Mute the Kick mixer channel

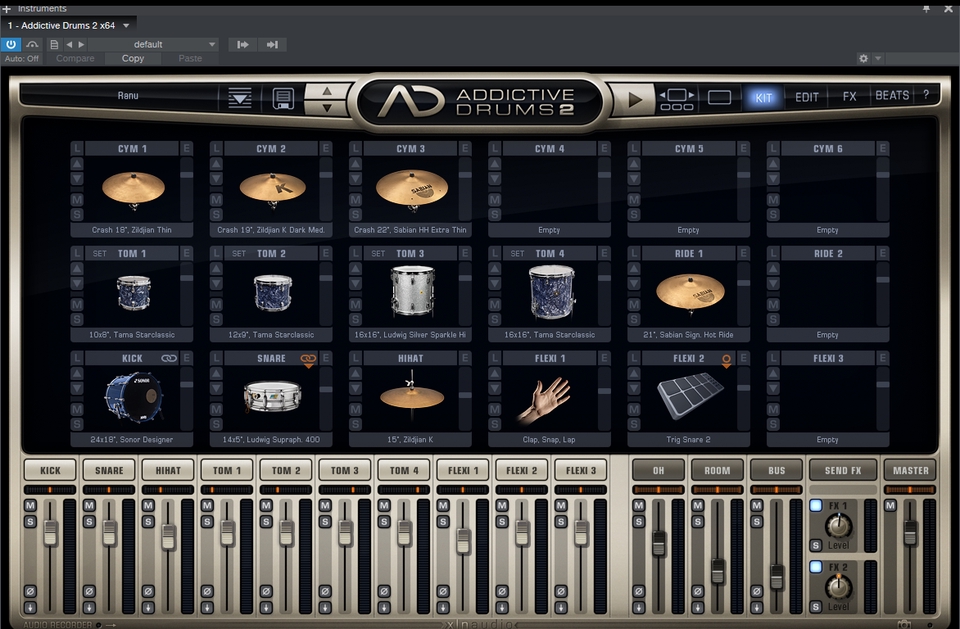(30, 505)
